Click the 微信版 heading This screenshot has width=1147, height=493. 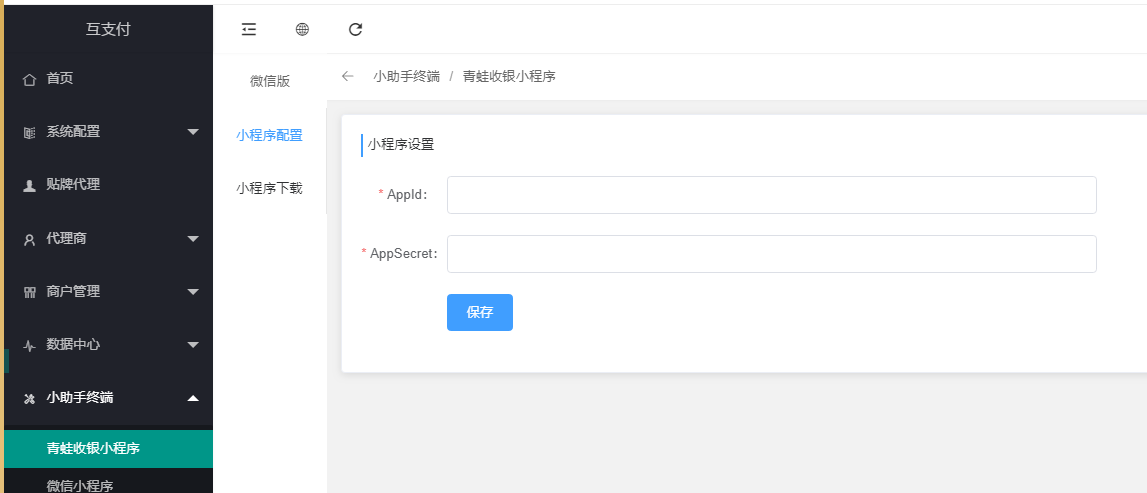pyautogui.click(x=270, y=81)
